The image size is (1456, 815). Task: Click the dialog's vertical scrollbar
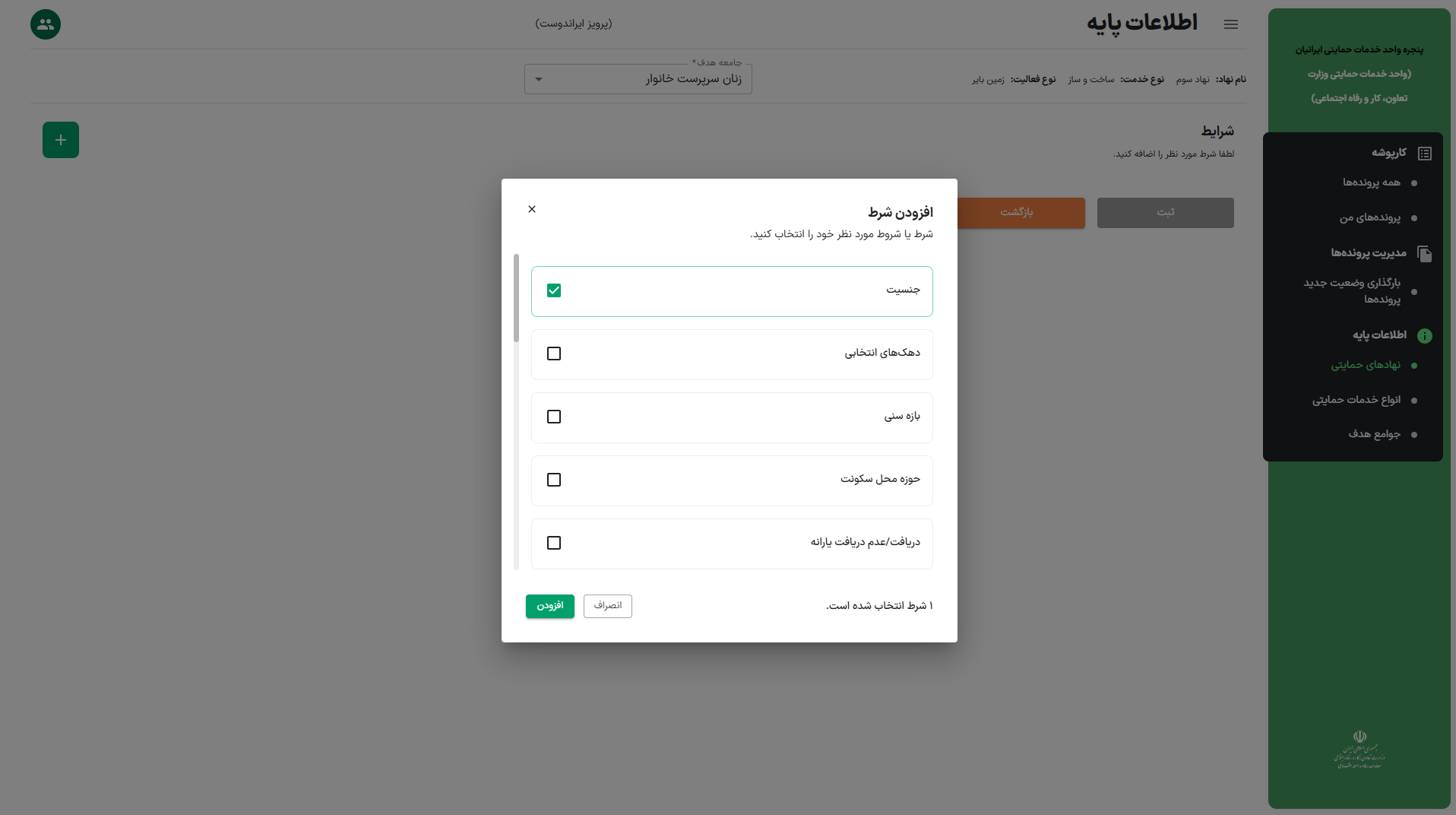pos(517,298)
